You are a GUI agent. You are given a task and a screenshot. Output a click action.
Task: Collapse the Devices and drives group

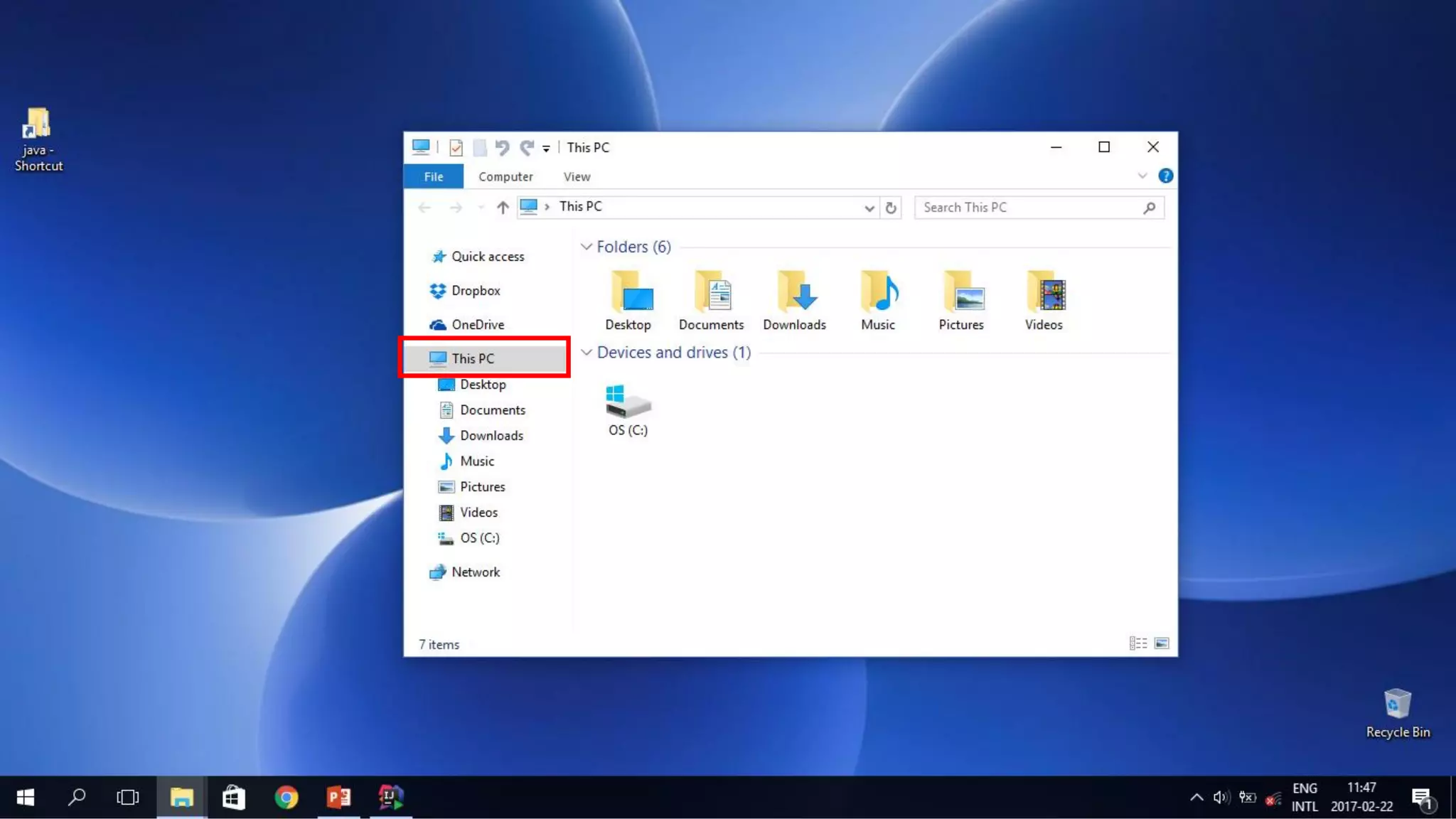pos(587,353)
